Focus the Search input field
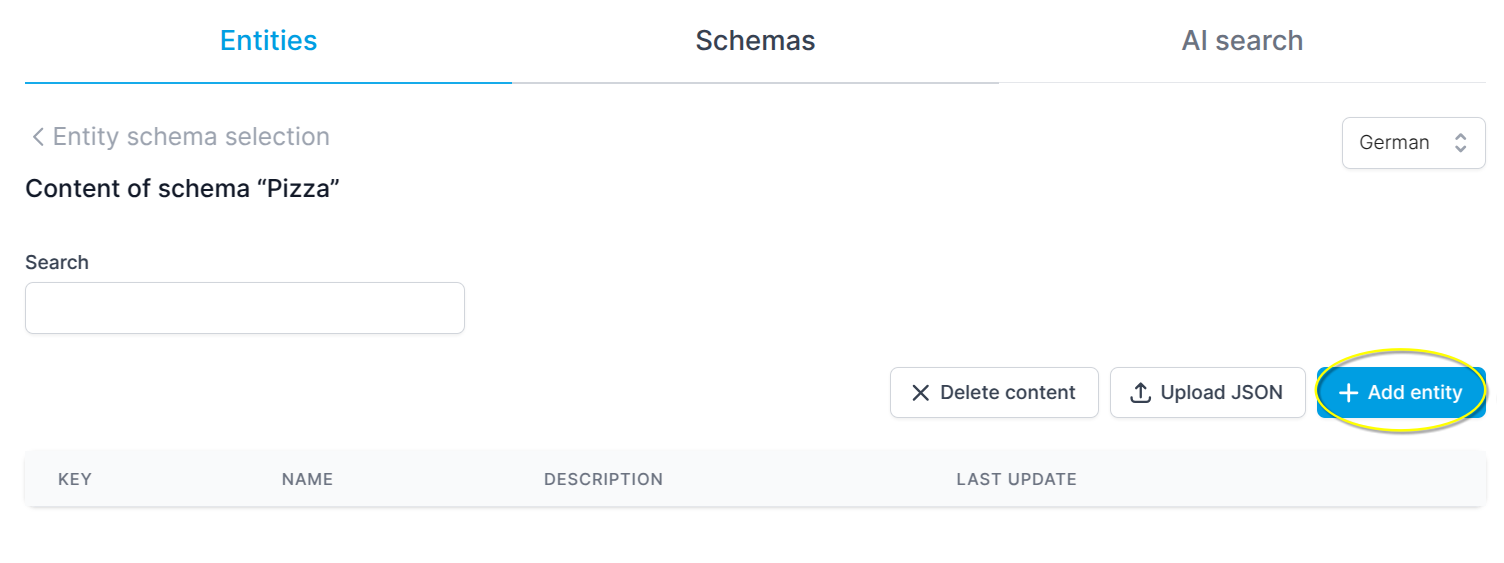This screenshot has width=1504, height=563. [245, 308]
